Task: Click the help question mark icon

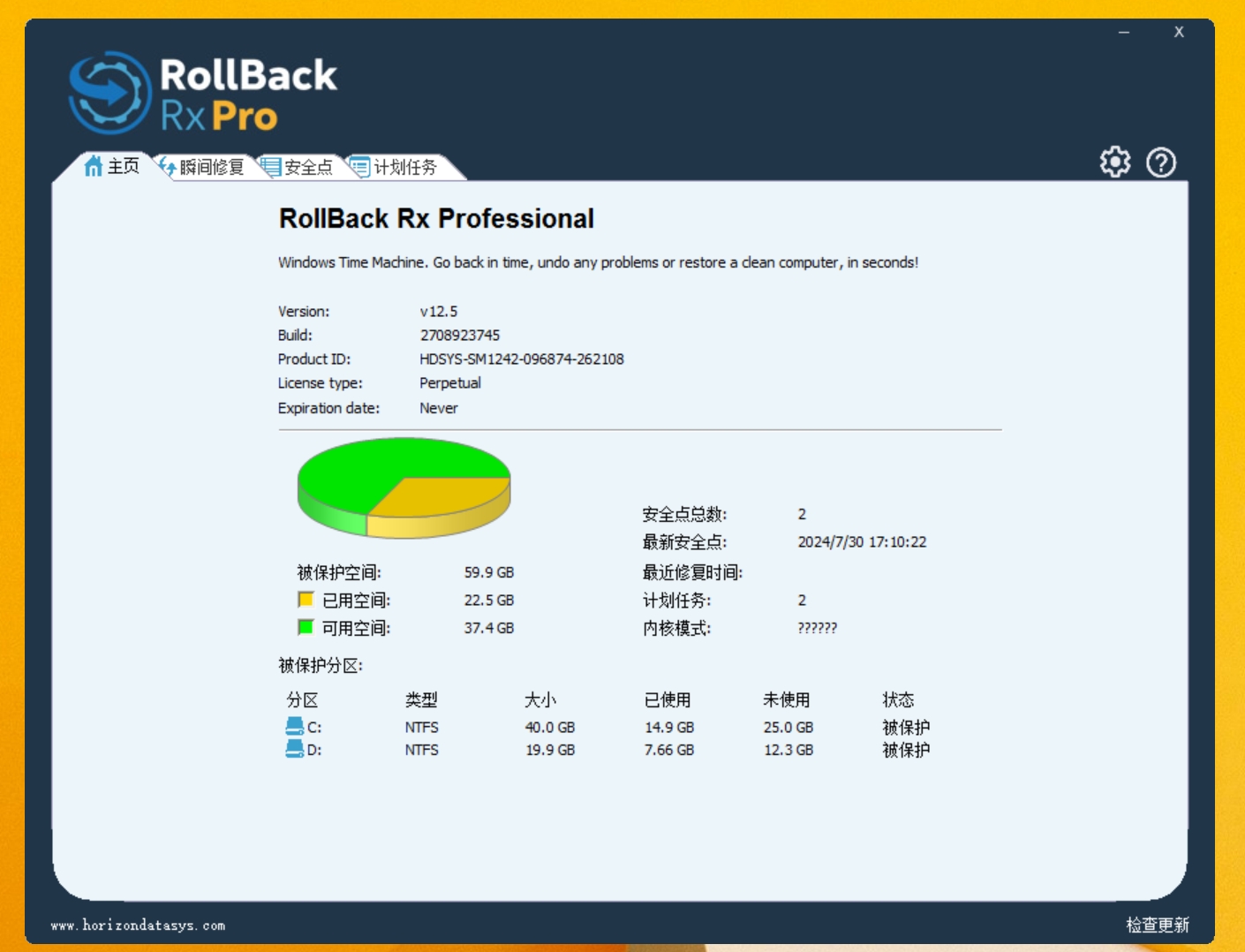Action: pos(1161,162)
